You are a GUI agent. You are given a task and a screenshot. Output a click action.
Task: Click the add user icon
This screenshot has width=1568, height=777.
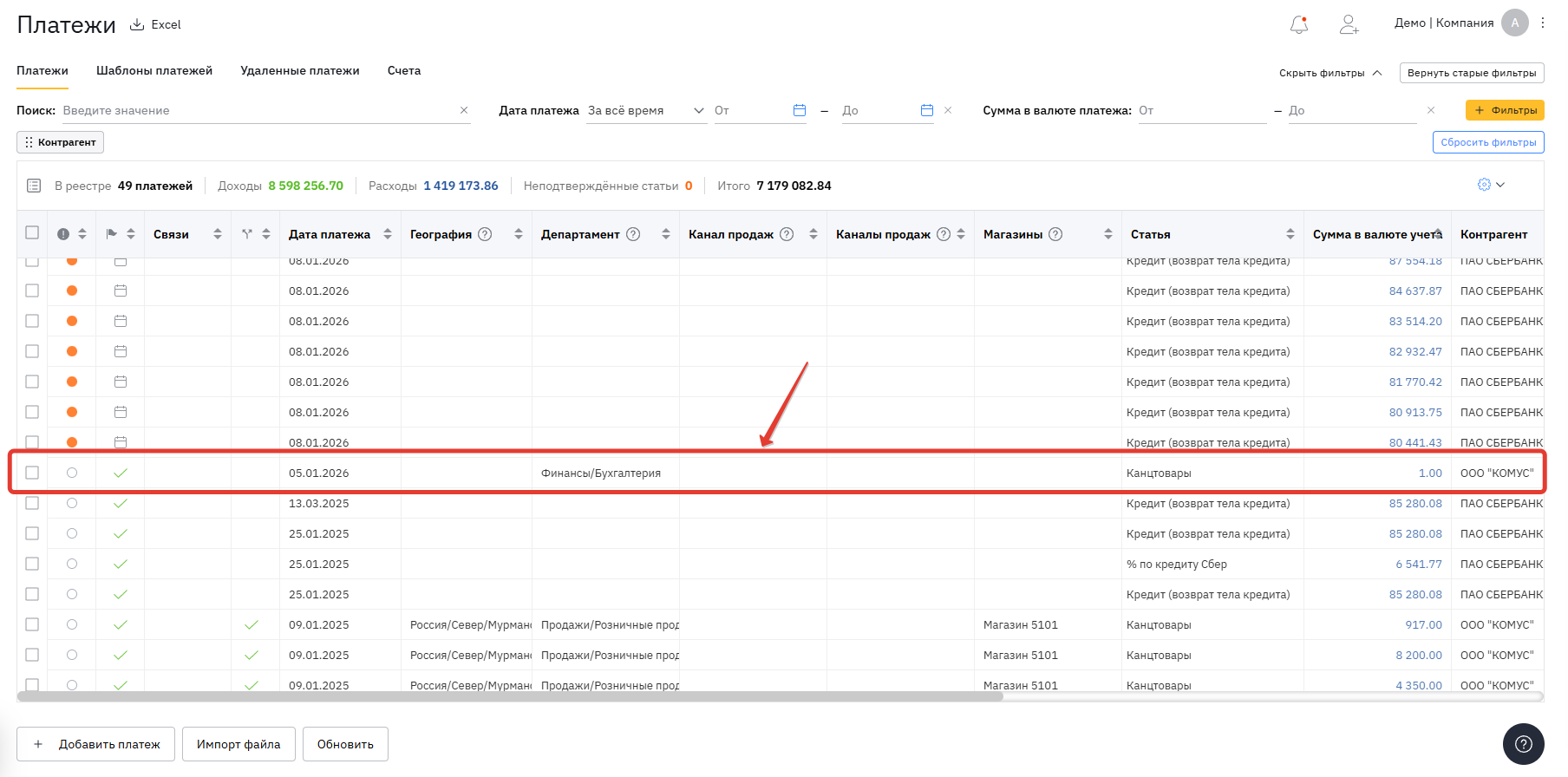[x=1349, y=24]
